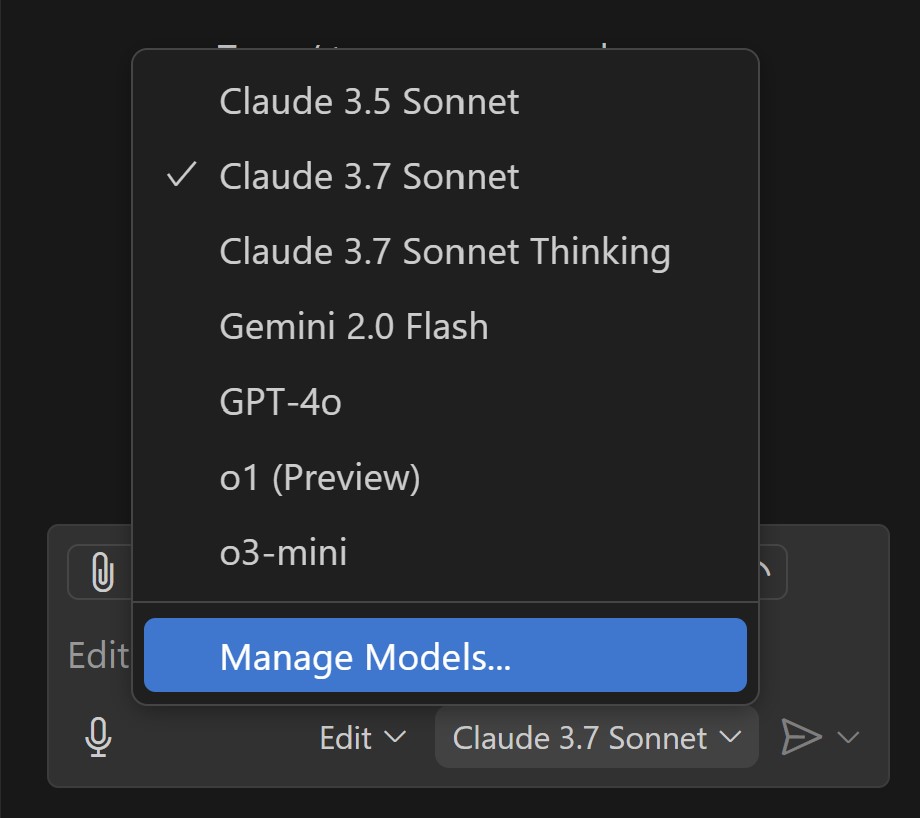Expand the send options chevron
Screen dimensions: 920x818
coord(849,738)
